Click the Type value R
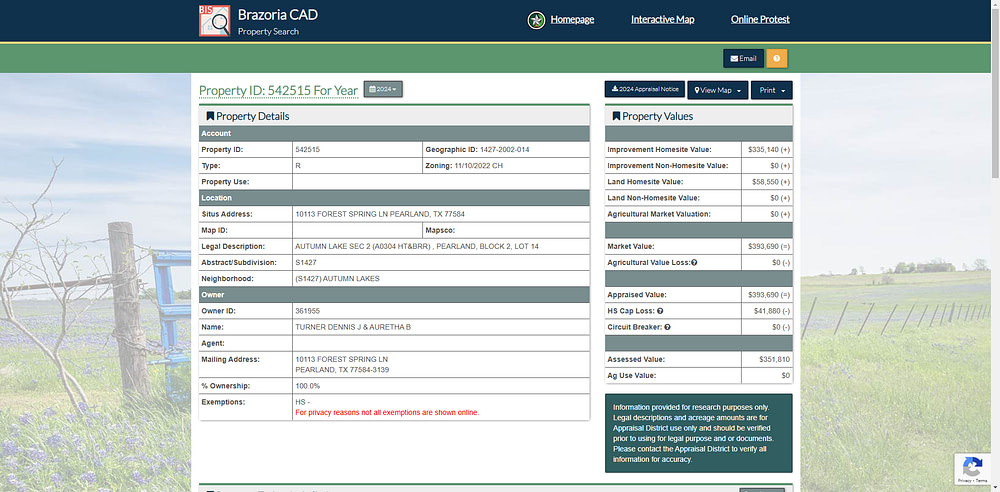The height and width of the screenshot is (492, 1000). pyautogui.click(x=298, y=166)
